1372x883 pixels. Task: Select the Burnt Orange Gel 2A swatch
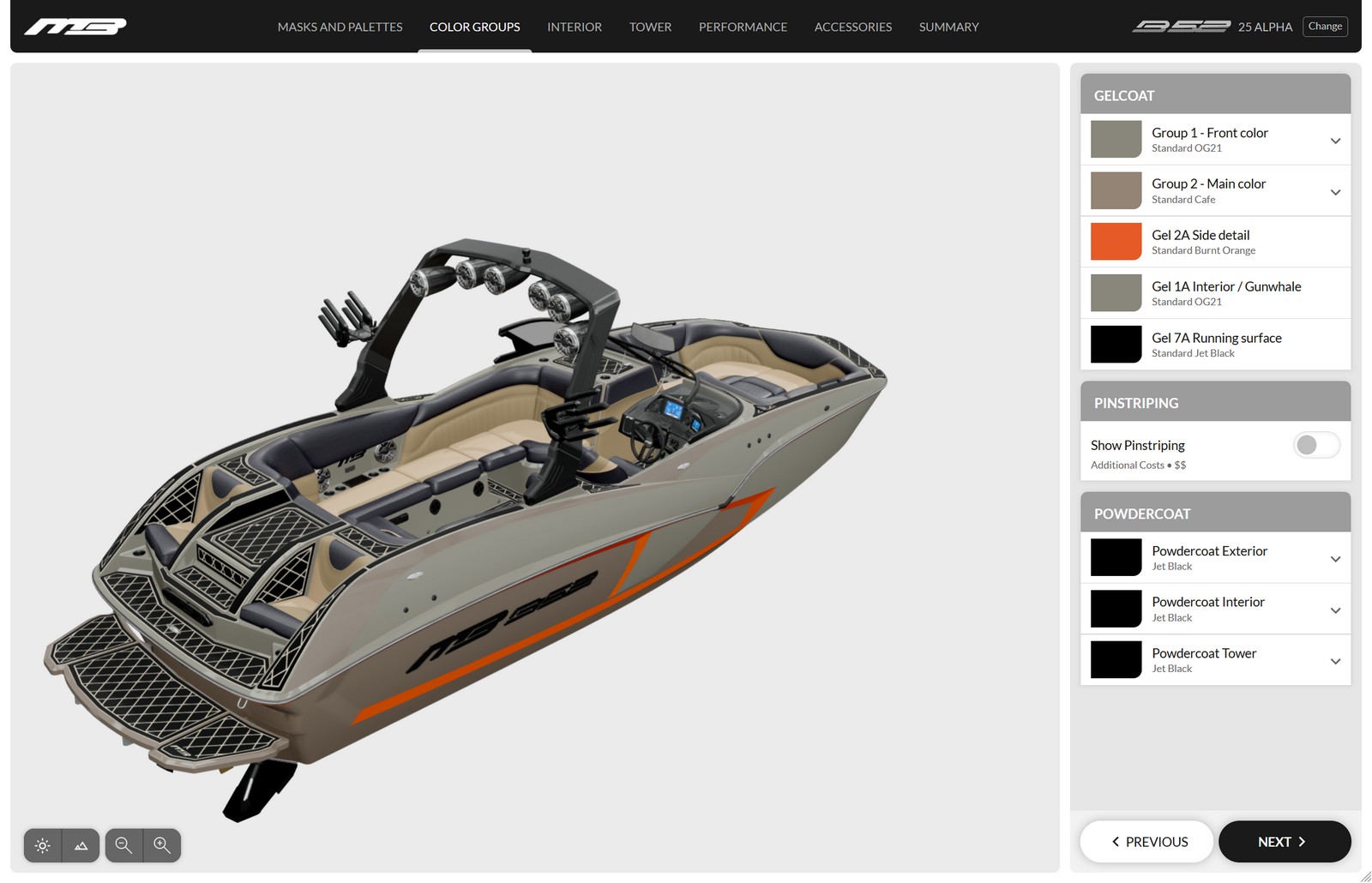[x=1116, y=242]
